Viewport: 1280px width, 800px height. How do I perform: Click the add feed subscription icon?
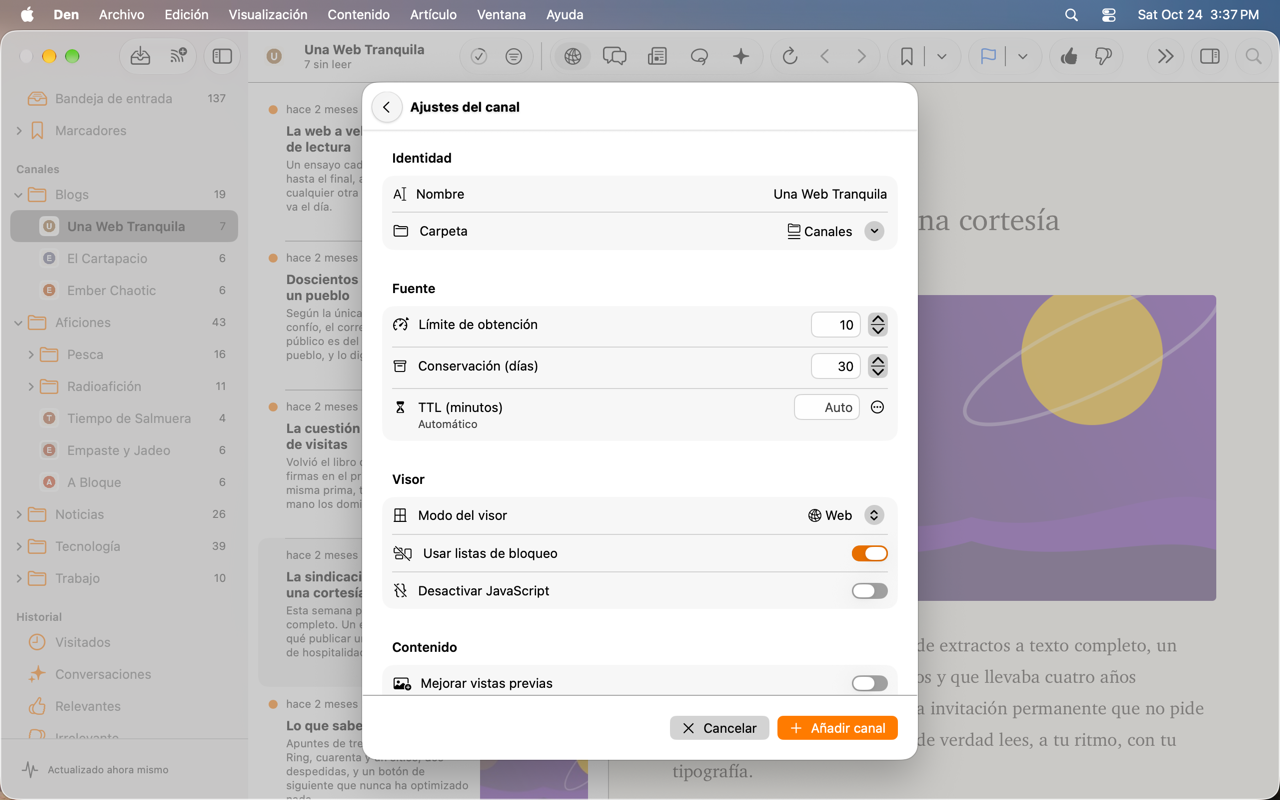178,57
